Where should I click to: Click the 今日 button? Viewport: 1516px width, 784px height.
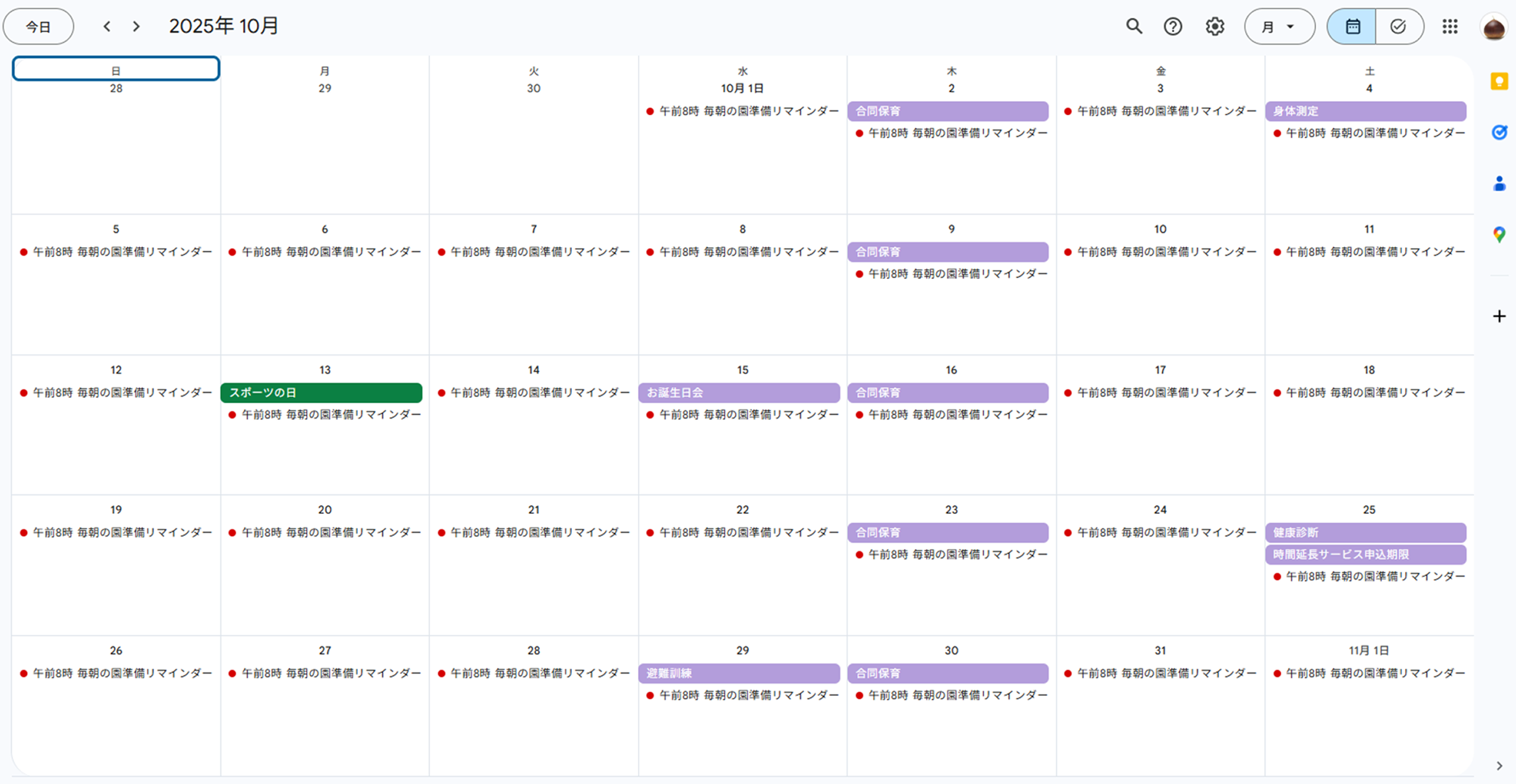point(38,27)
